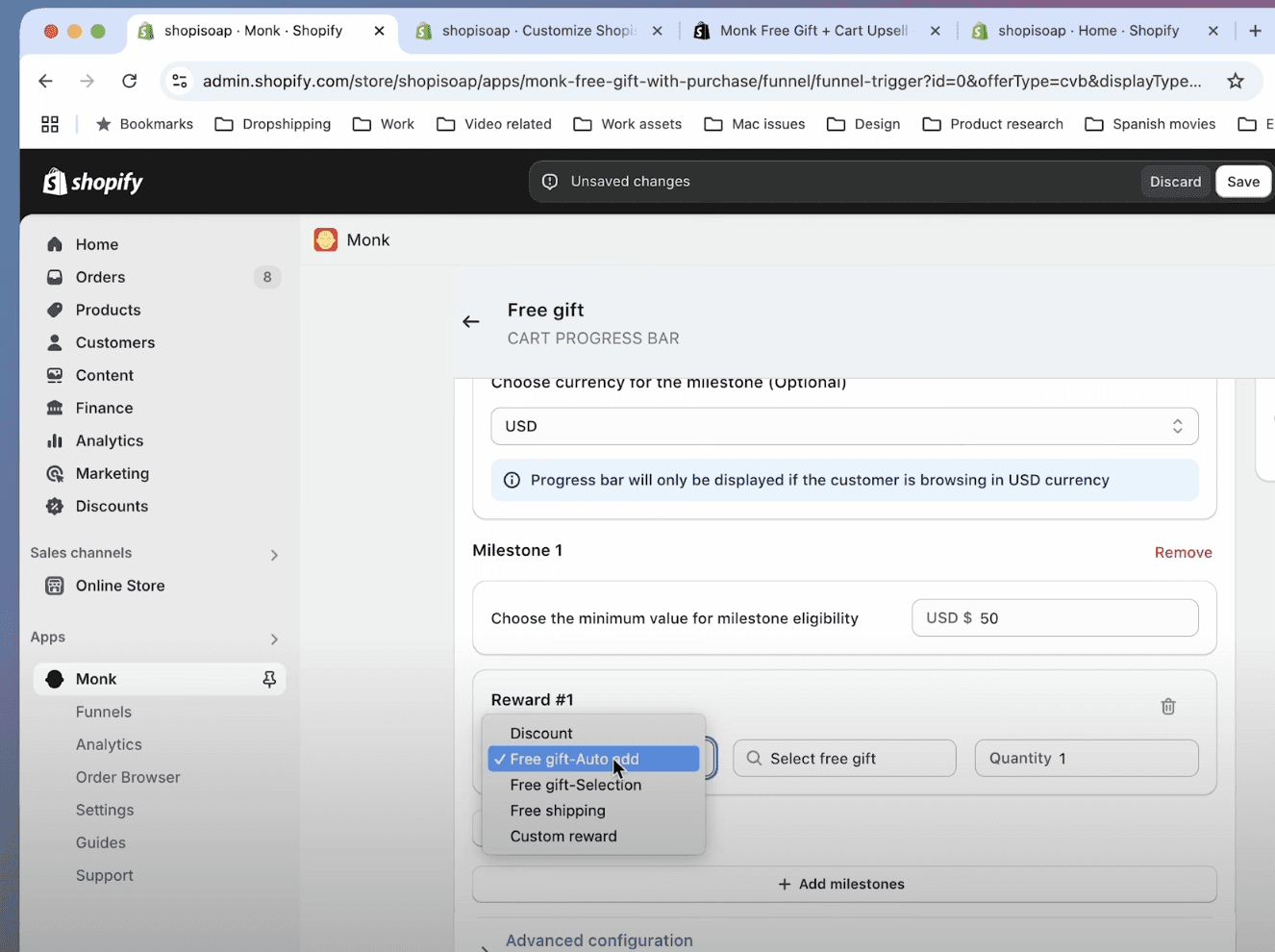The image size is (1275, 952).
Task: Open the Design bookmarks folder
Action: pyautogui.click(x=863, y=124)
